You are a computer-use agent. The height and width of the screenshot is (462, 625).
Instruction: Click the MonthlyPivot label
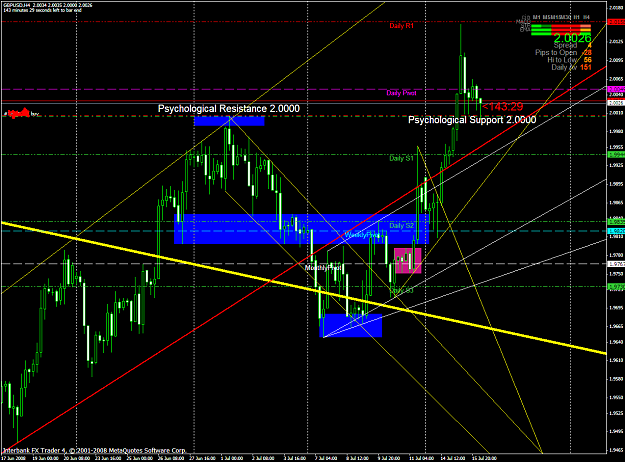pos(323,268)
